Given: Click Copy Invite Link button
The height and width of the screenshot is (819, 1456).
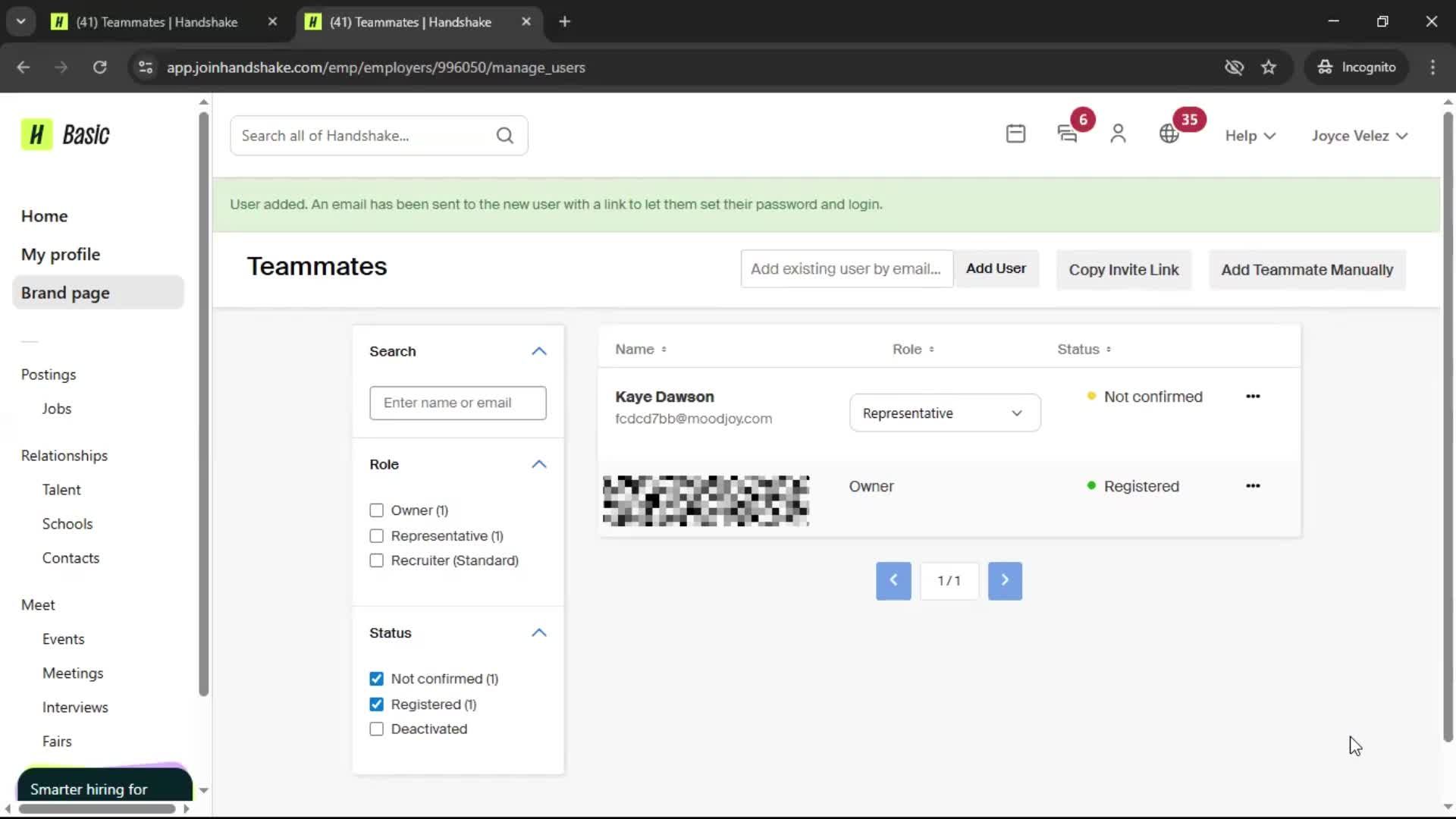Looking at the screenshot, I should [1123, 270].
